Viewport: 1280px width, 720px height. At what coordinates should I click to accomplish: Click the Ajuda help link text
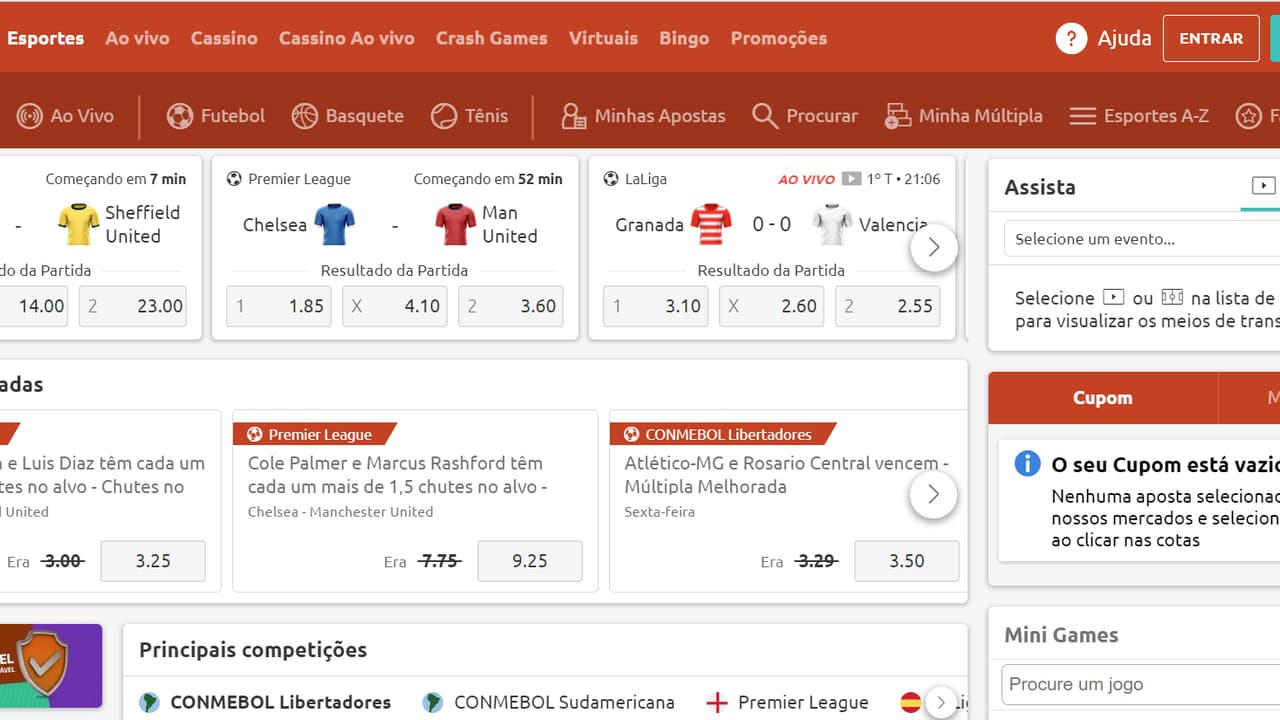[x=1124, y=38]
